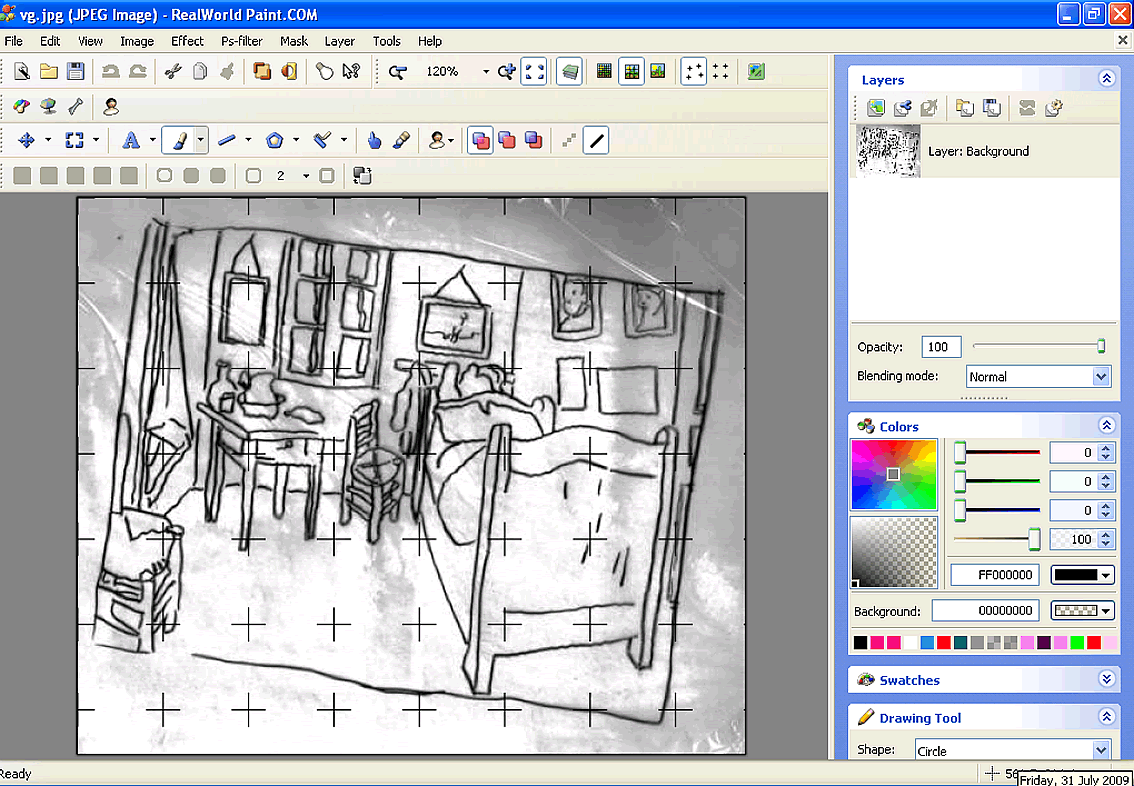
Task: Zoom out with the magnifier minus icon
Action: point(397,71)
